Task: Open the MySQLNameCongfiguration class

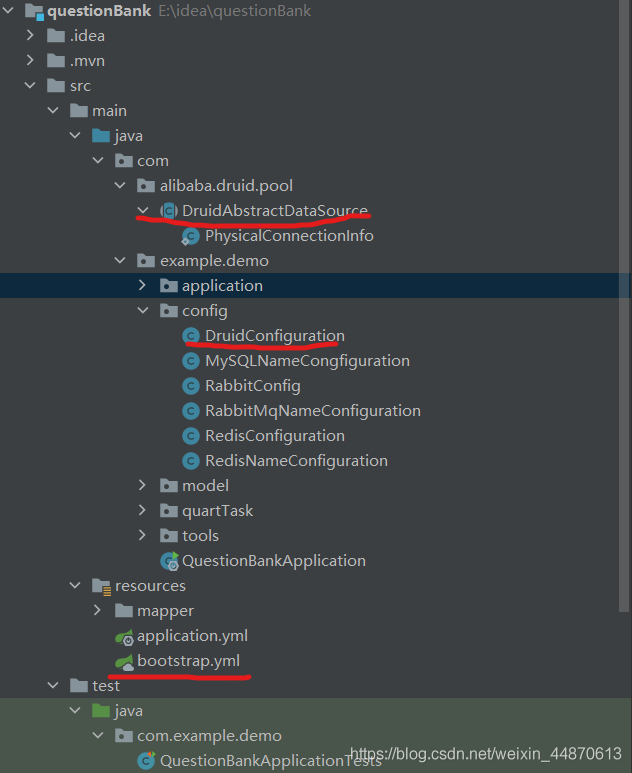Action: tap(307, 361)
